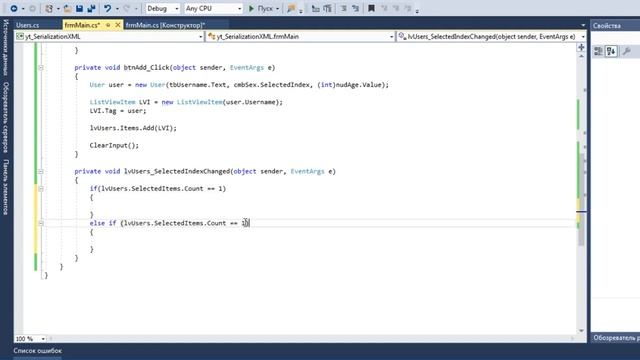Click the Redo arrow icon

coord(127,8)
